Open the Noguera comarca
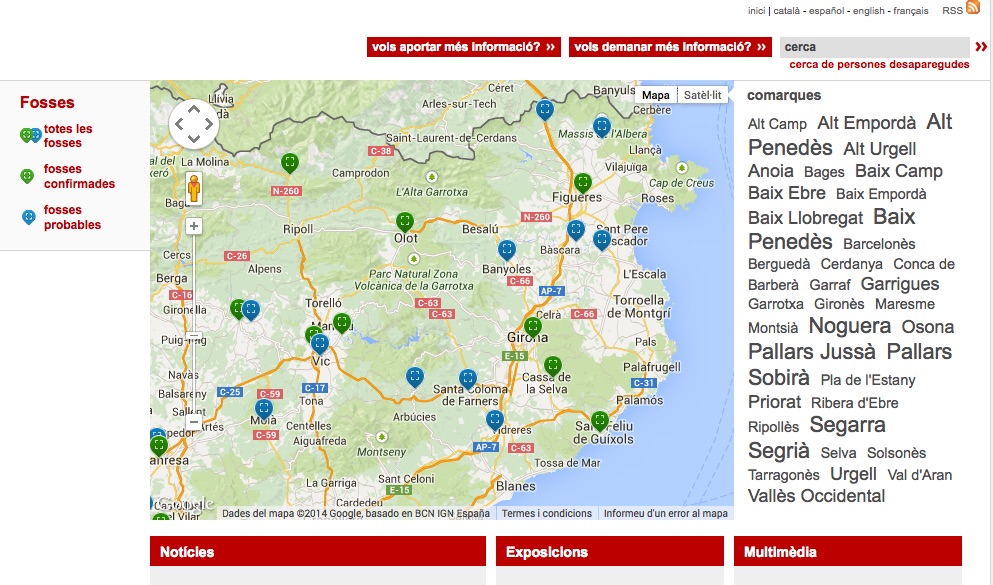Viewport: 993px width, 585px height. (850, 325)
